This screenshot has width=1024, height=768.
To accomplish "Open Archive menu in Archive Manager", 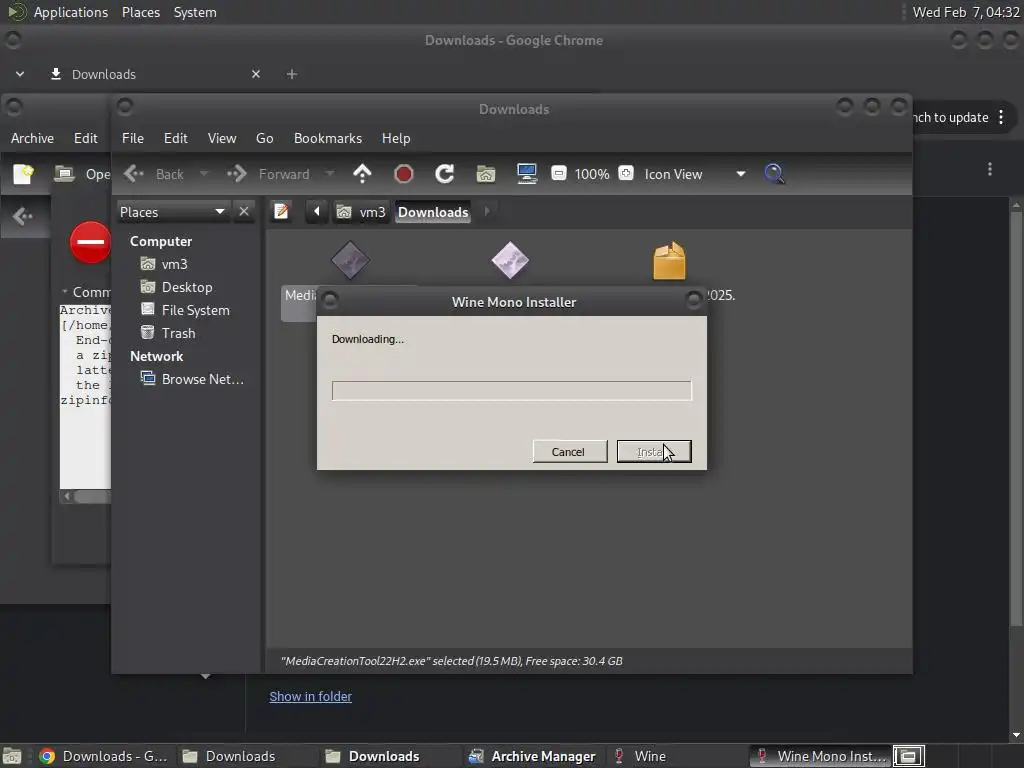I will (32, 138).
